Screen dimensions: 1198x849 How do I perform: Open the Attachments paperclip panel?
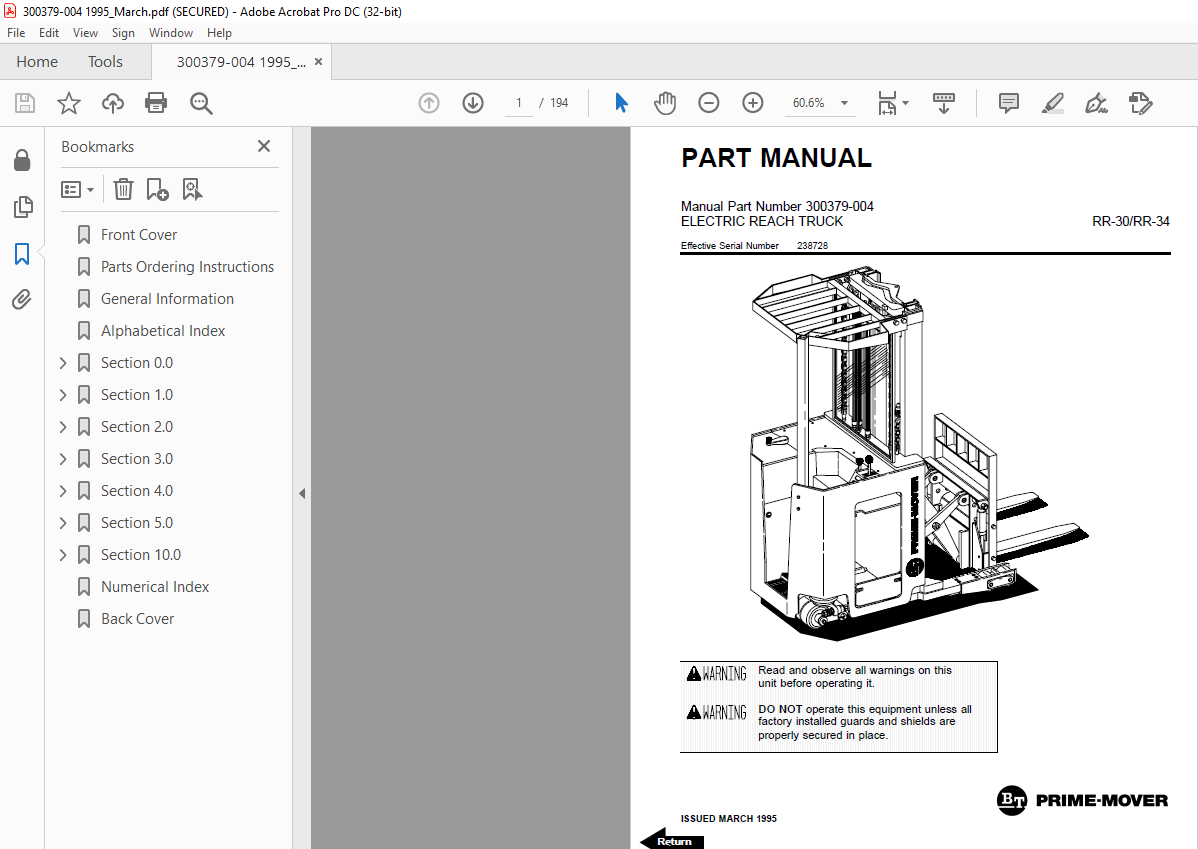pyautogui.click(x=22, y=300)
